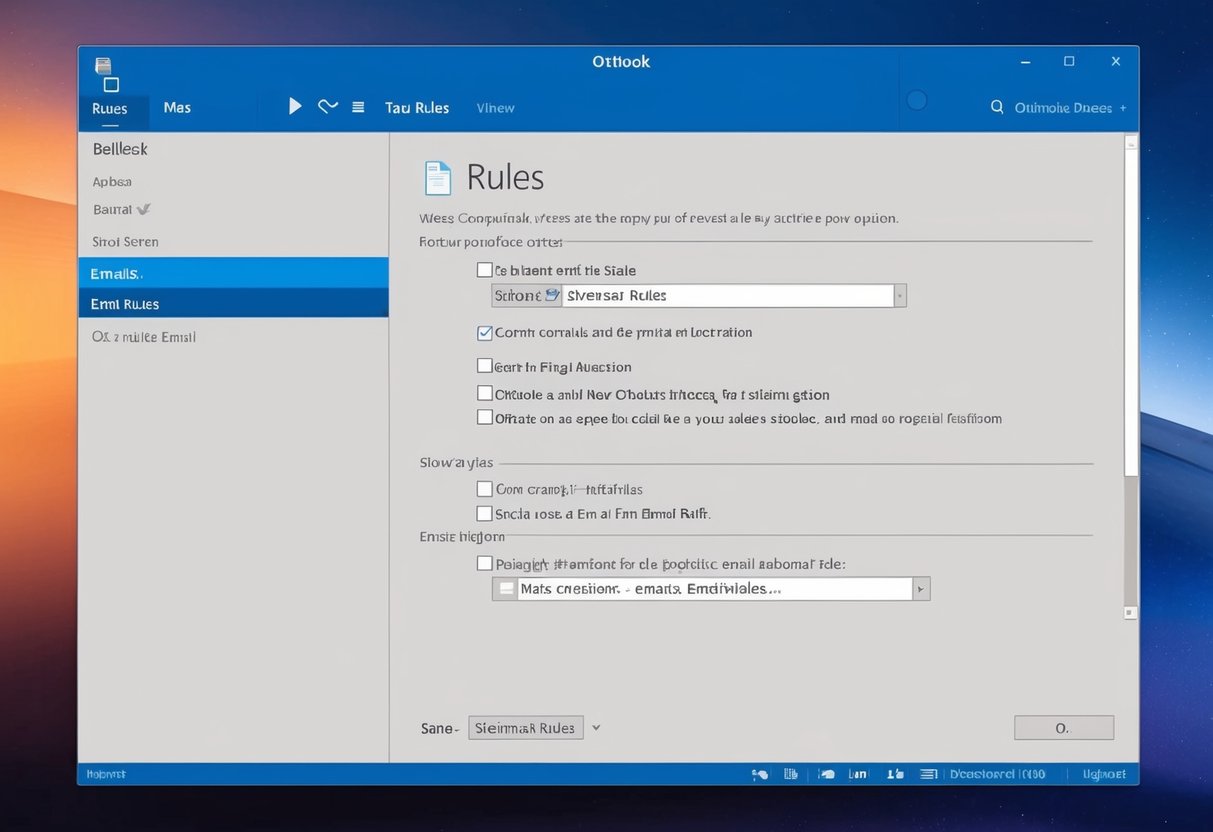Viewport: 1213px width, 832px height.
Task: Click the search magnifier in the title bar
Action: (996, 106)
